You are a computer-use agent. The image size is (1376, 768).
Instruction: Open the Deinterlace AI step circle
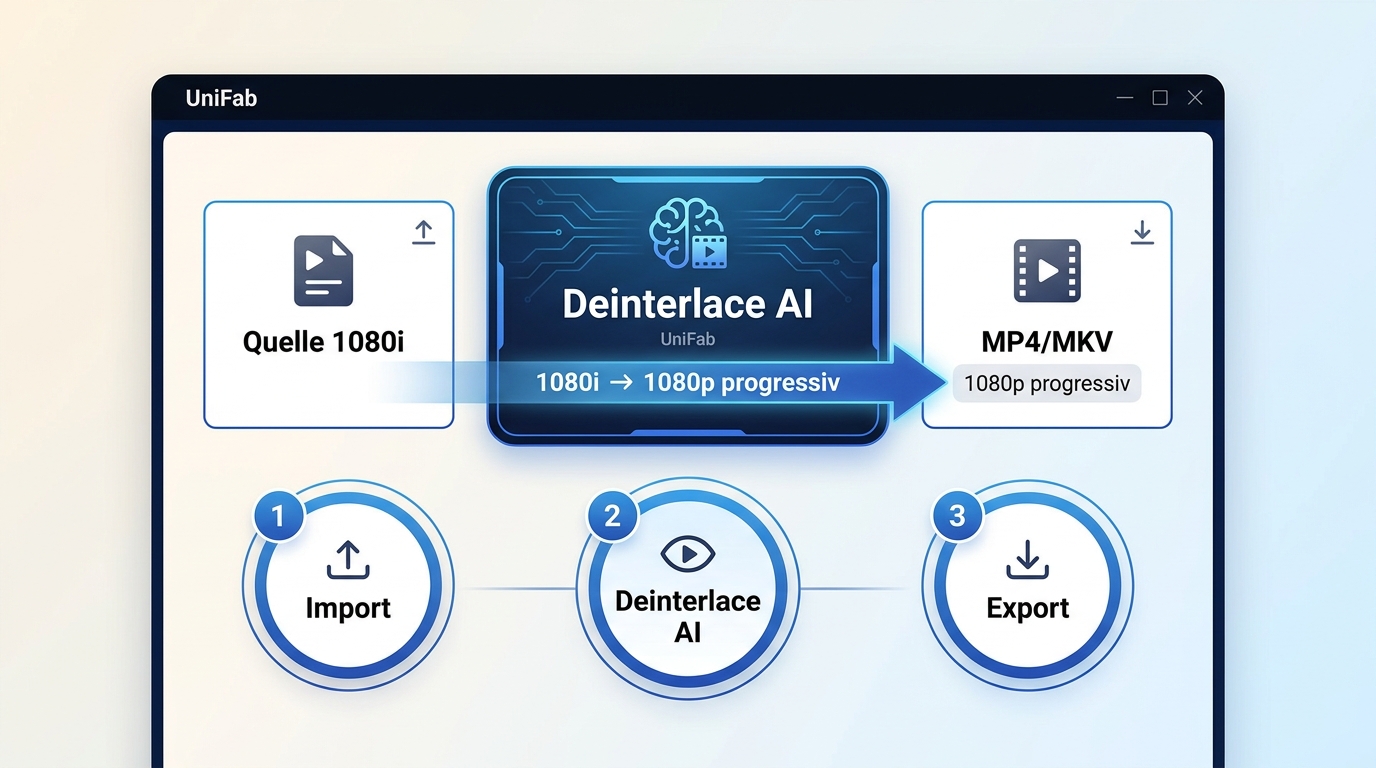tap(688, 588)
